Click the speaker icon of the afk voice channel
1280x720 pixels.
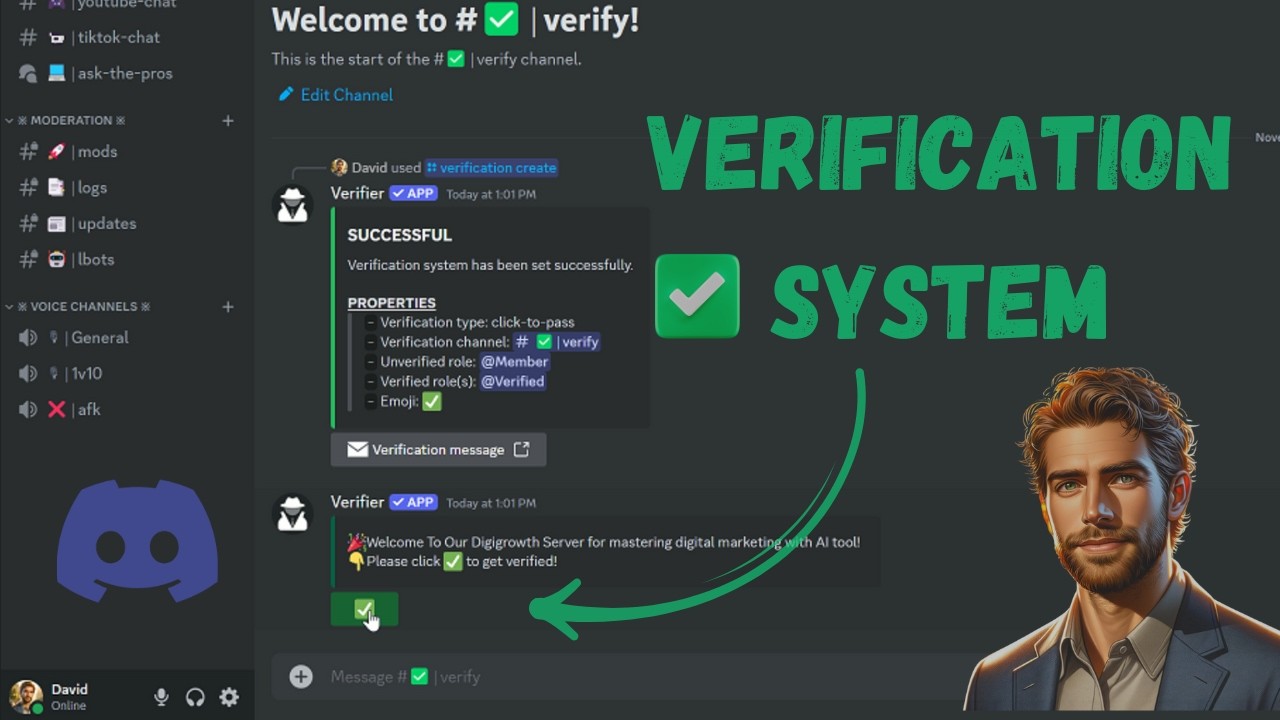click(x=28, y=410)
